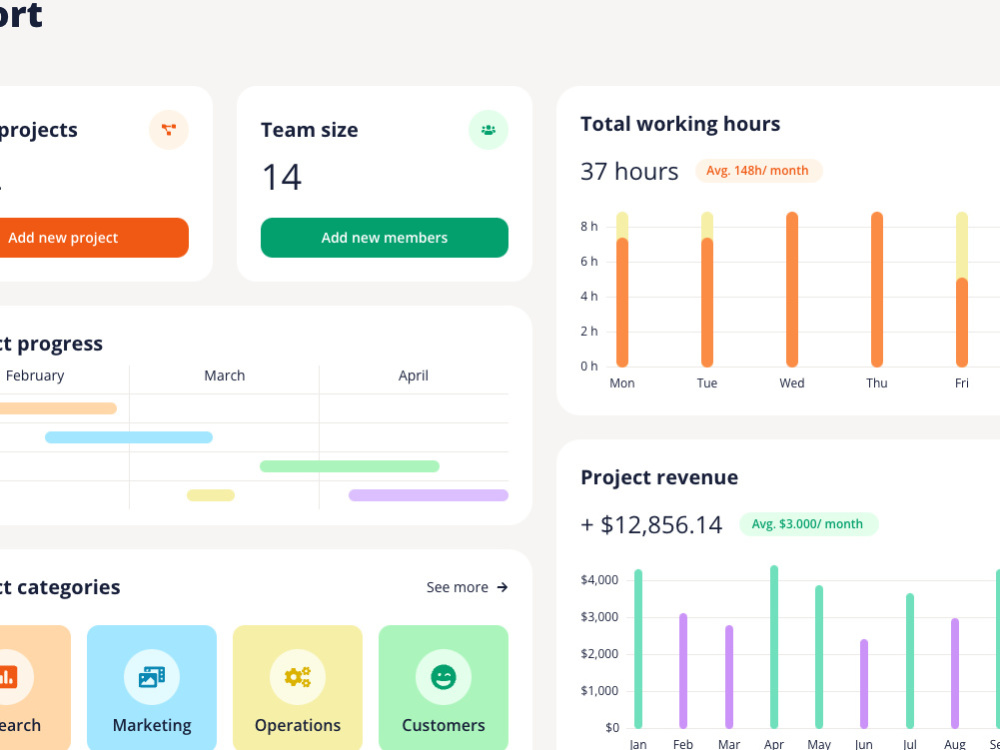The height and width of the screenshot is (750, 1000).
Task: Click the blue February-March progress bar
Action: coord(129,438)
